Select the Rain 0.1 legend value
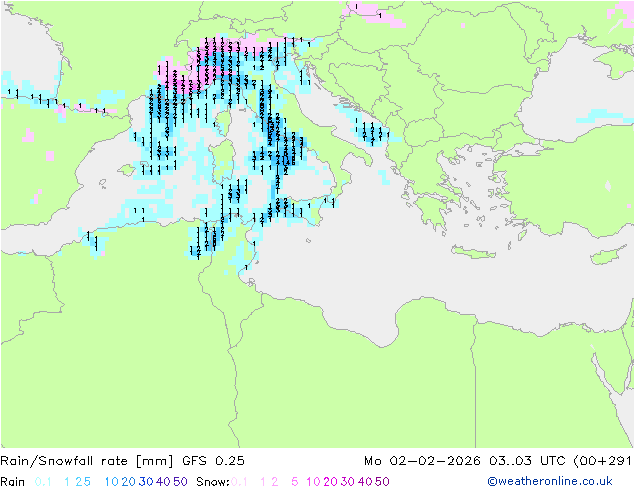 [x=43, y=482]
